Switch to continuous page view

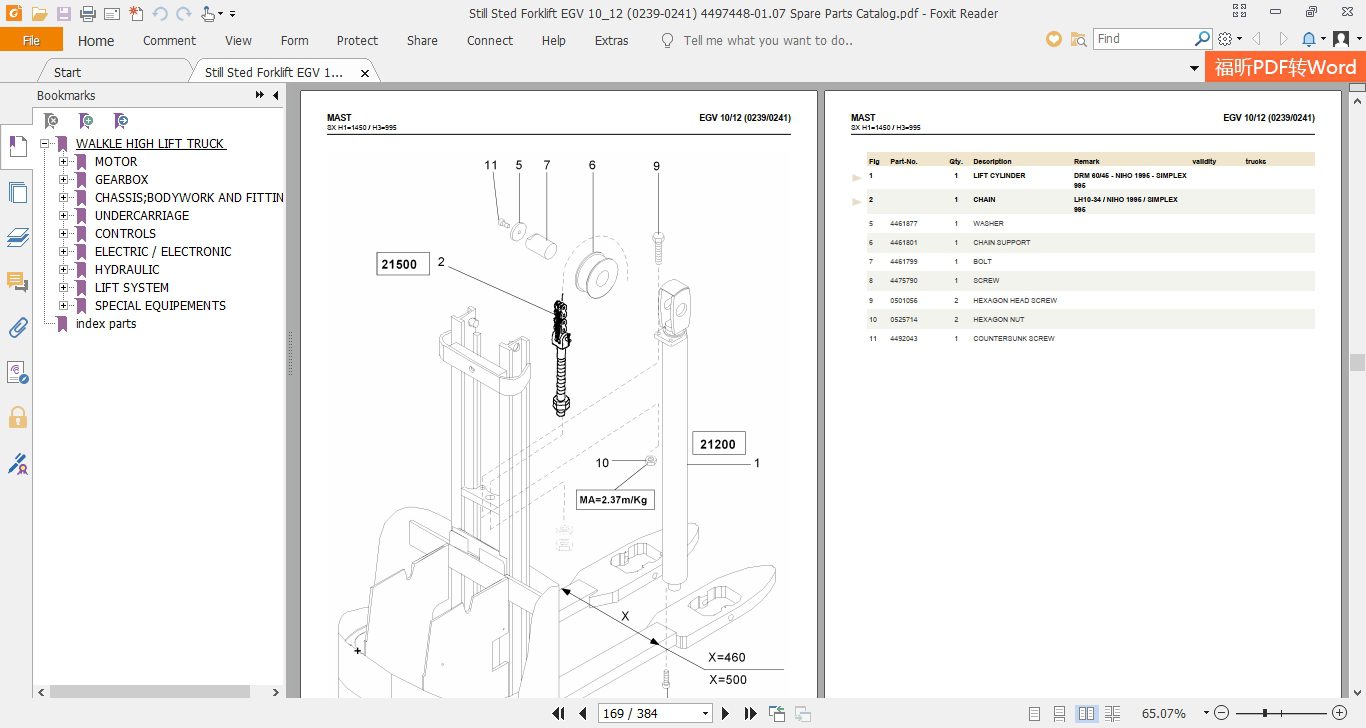pos(1060,713)
